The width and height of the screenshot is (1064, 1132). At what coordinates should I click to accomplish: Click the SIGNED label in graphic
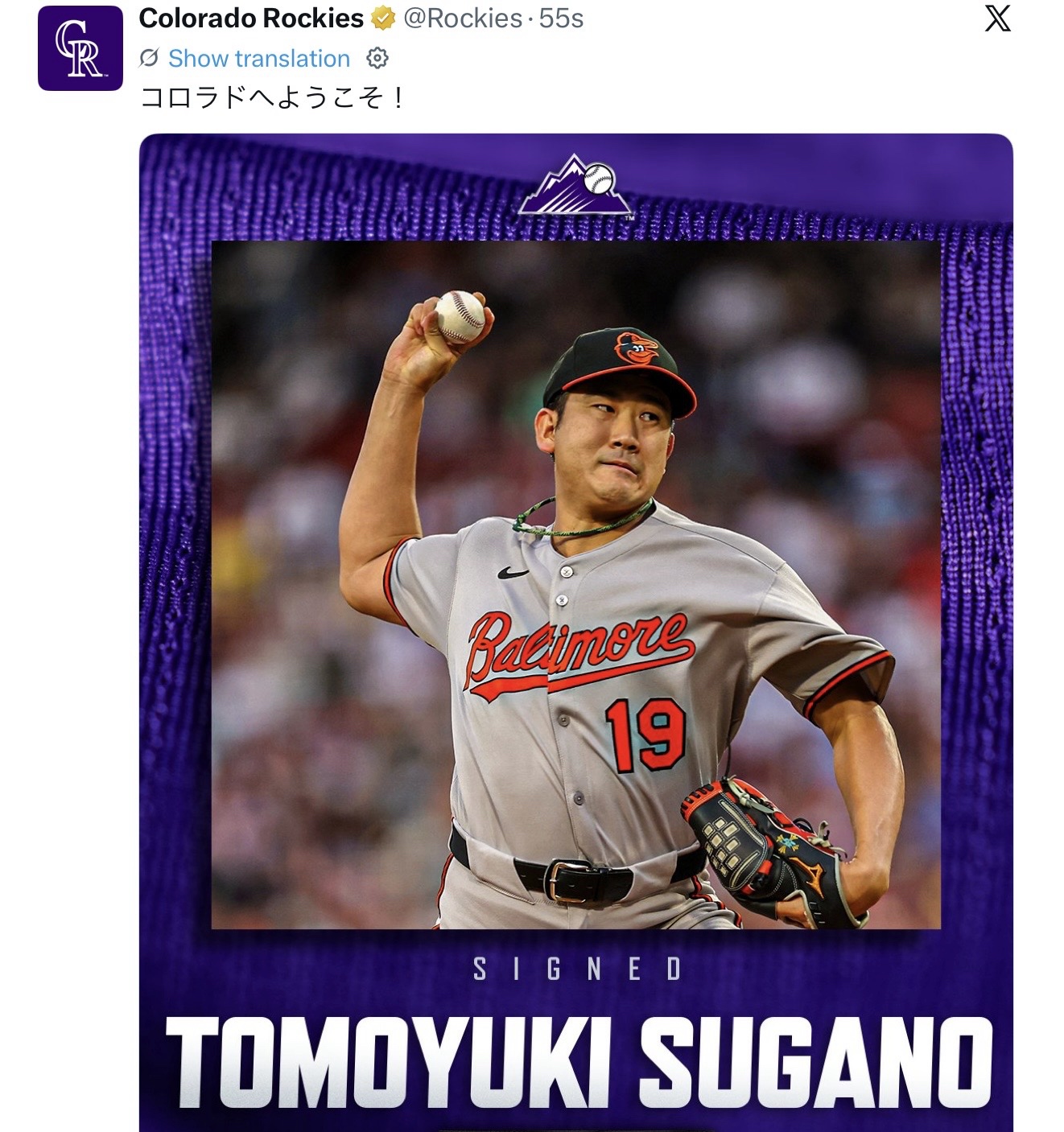coord(577,969)
